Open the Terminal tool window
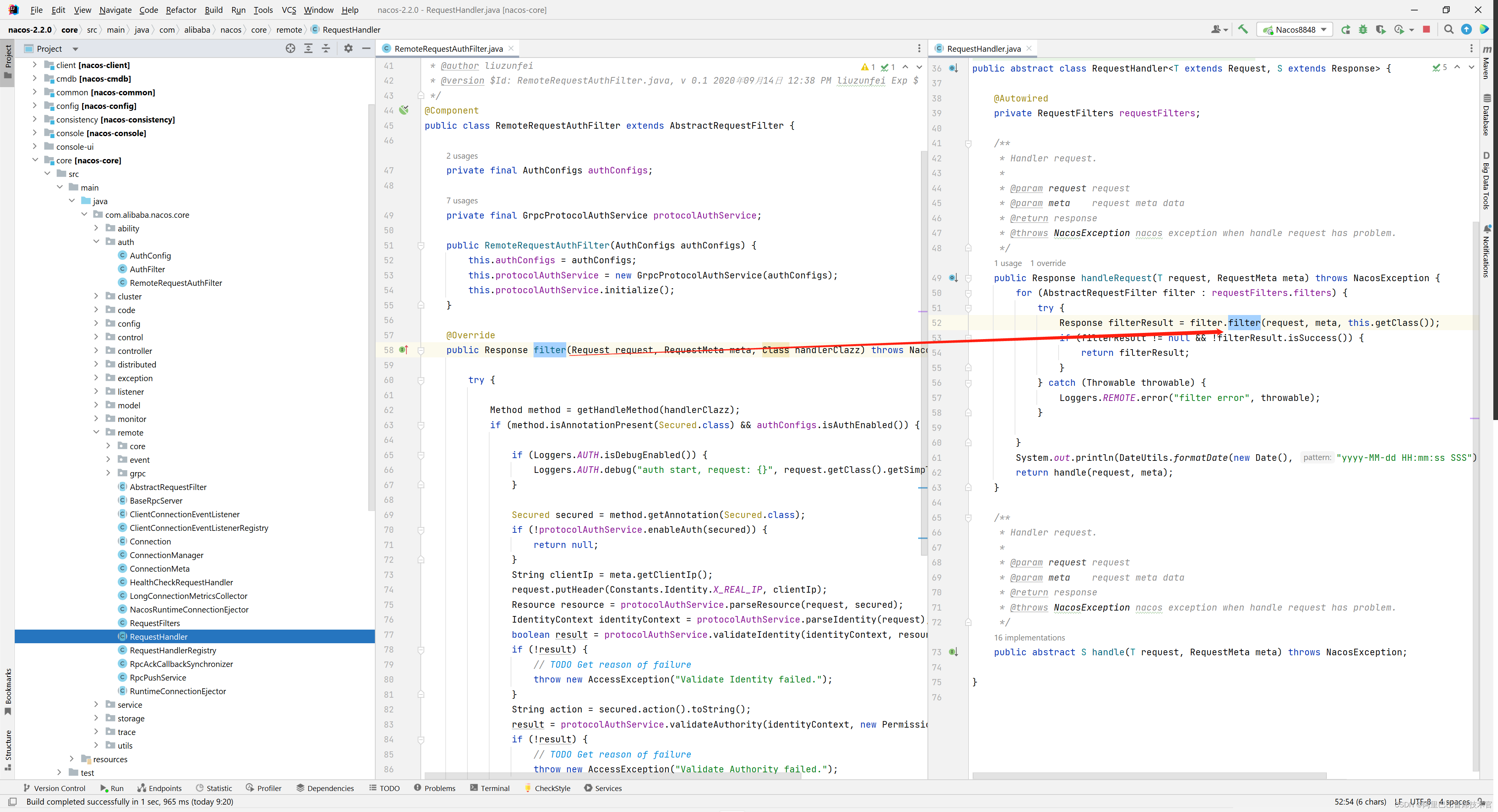Viewport: 1498px width, 812px height. (489, 788)
